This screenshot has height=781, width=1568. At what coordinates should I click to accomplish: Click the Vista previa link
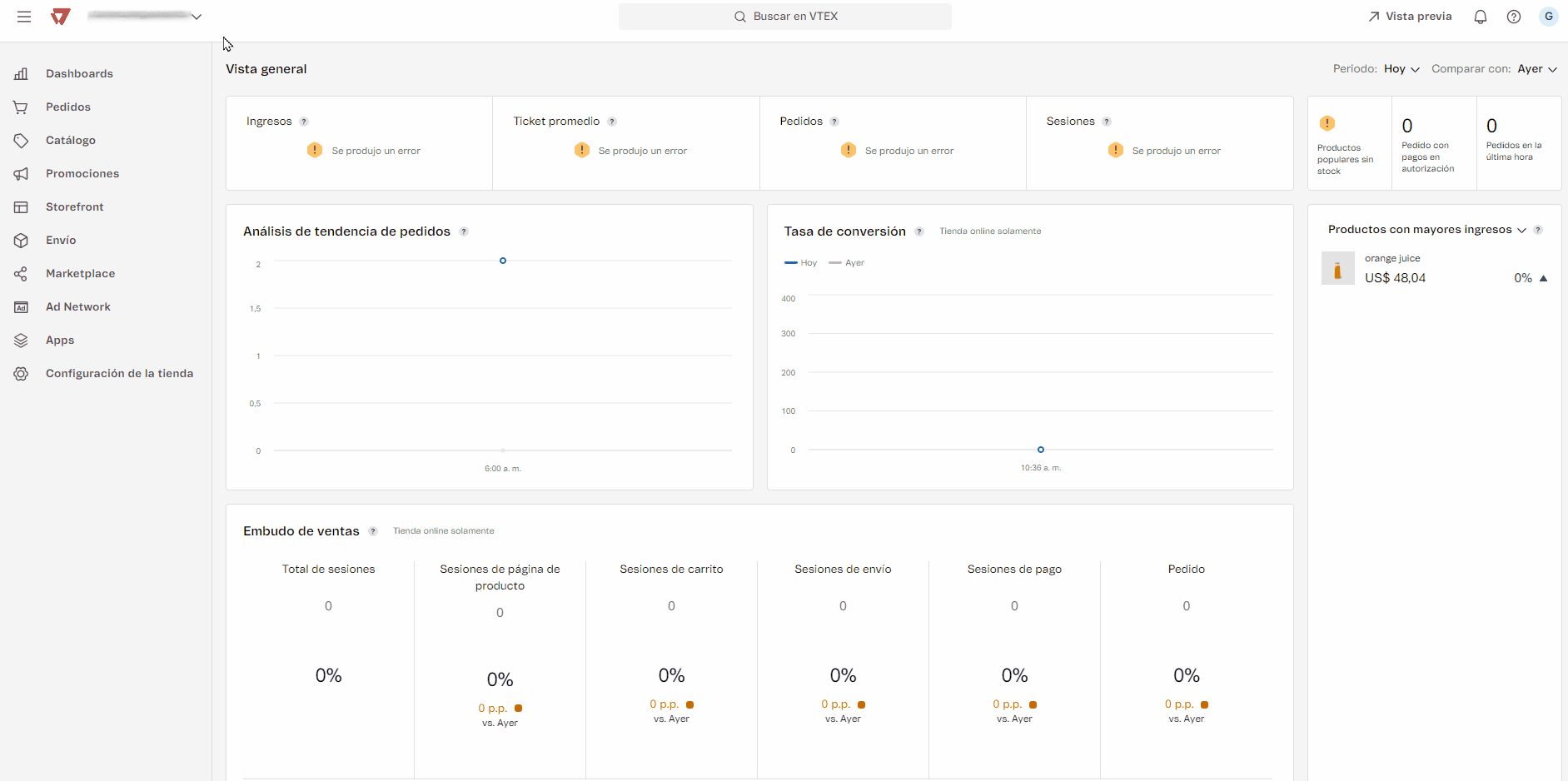point(1410,17)
